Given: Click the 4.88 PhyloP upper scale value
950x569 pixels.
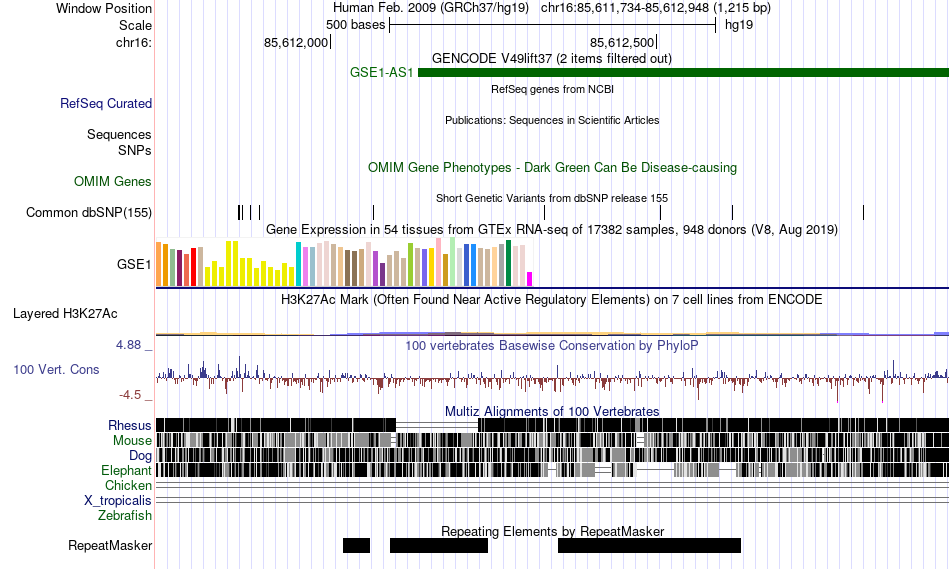Looking at the screenshot, I should click(x=128, y=345).
